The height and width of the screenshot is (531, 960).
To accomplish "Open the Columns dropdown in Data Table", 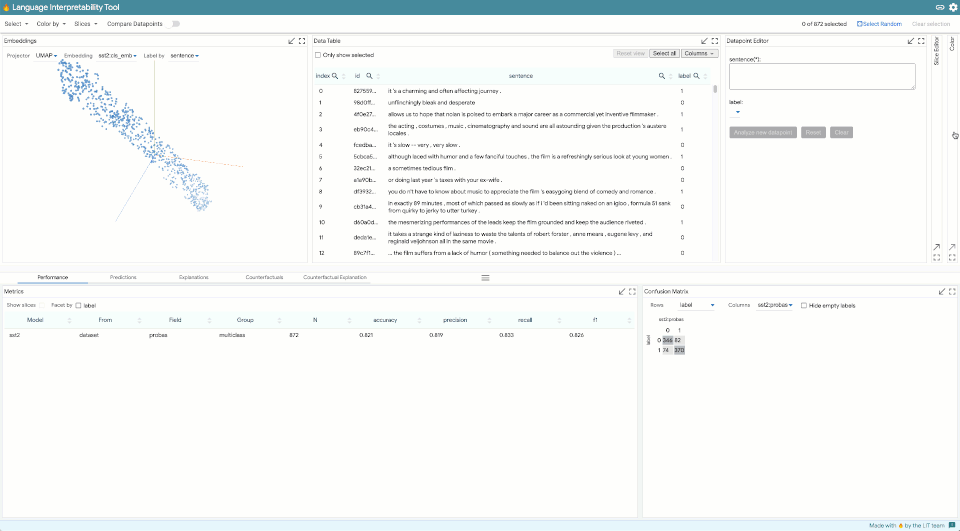I will pyautogui.click(x=699, y=53).
